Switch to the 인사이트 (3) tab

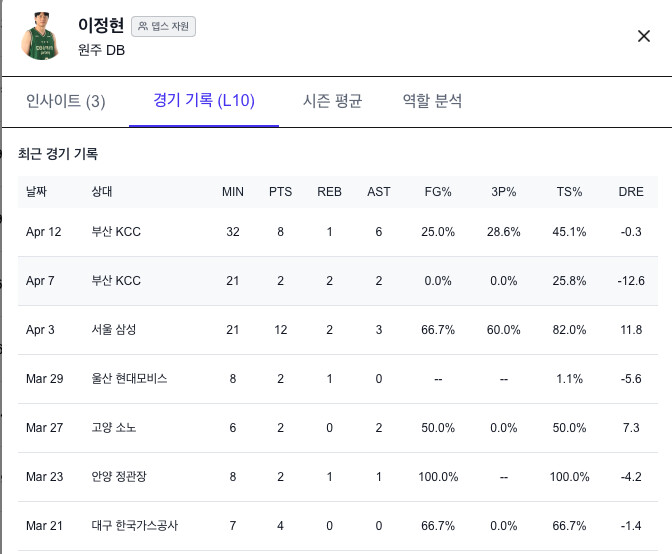[x=65, y=101]
